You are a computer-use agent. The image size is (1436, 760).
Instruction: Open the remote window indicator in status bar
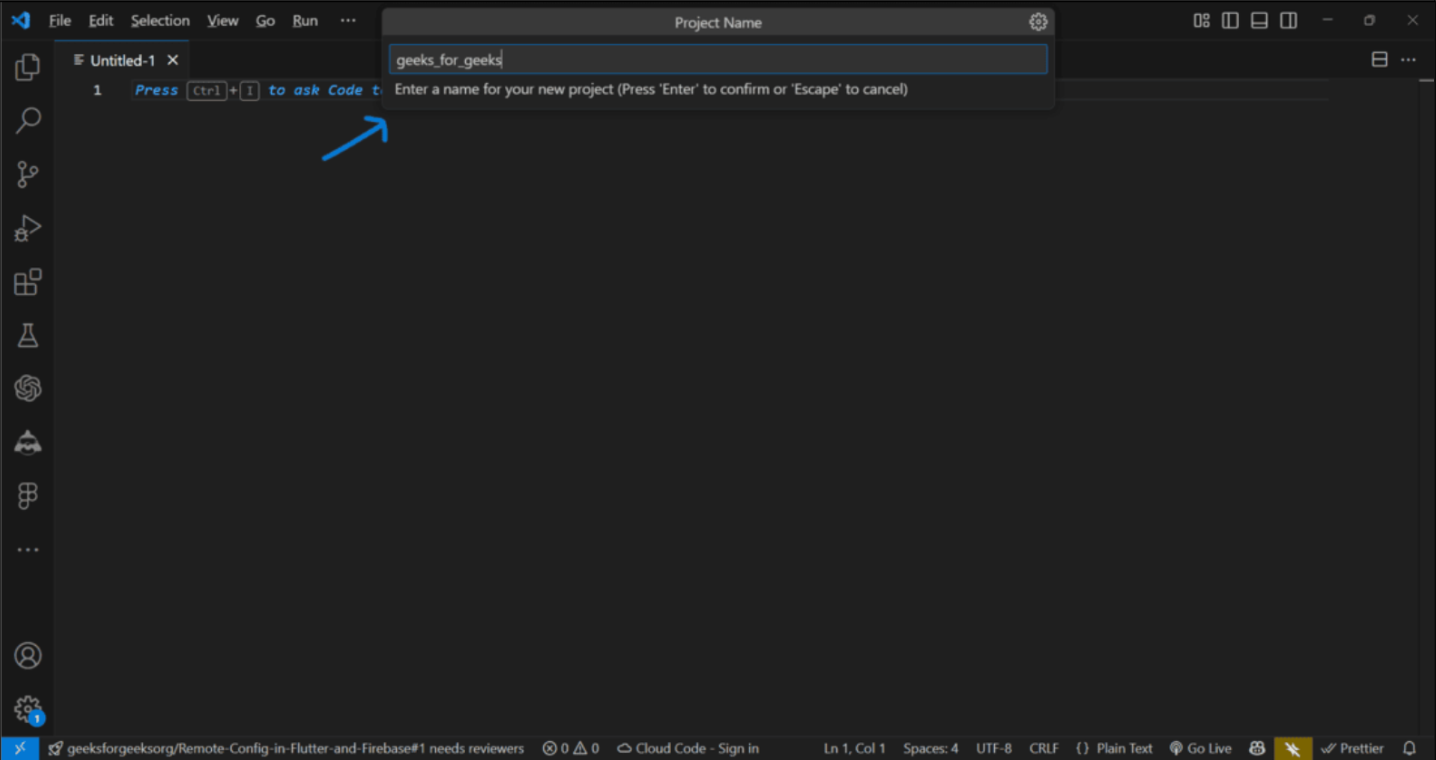click(20, 748)
